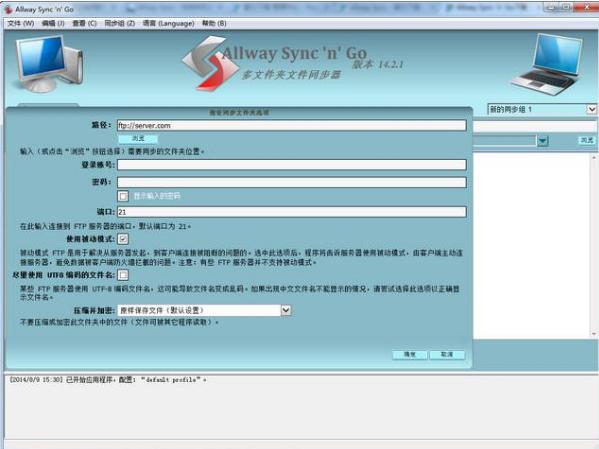The height and width of the screenshot is (449, 599).
Task: Close the Allway Sync window
Action: tap(588, 7)
